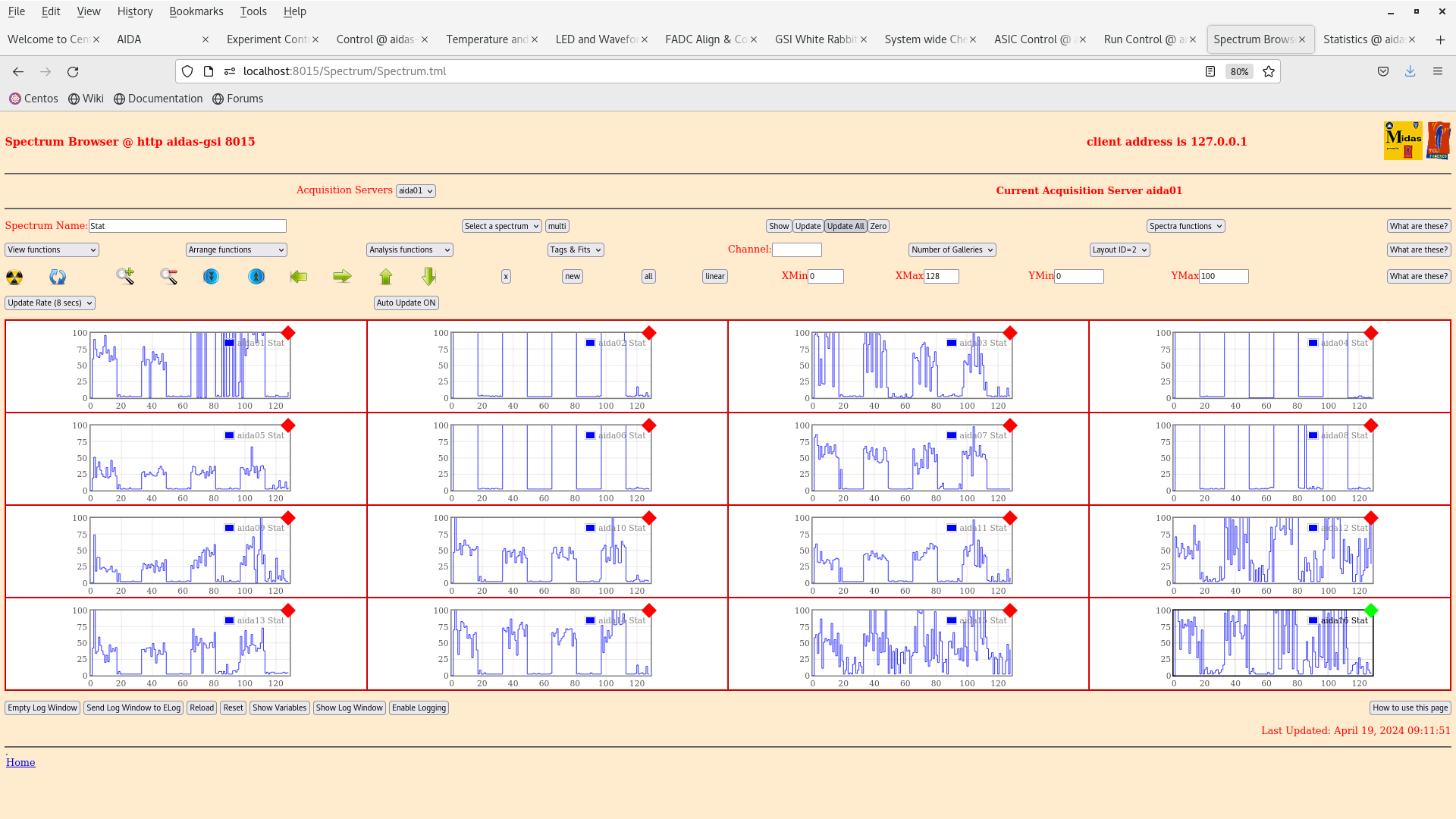Viewport: 1456px width, 819px height.
Task: Click the Enable Logging button
Action: coord(419,708)
